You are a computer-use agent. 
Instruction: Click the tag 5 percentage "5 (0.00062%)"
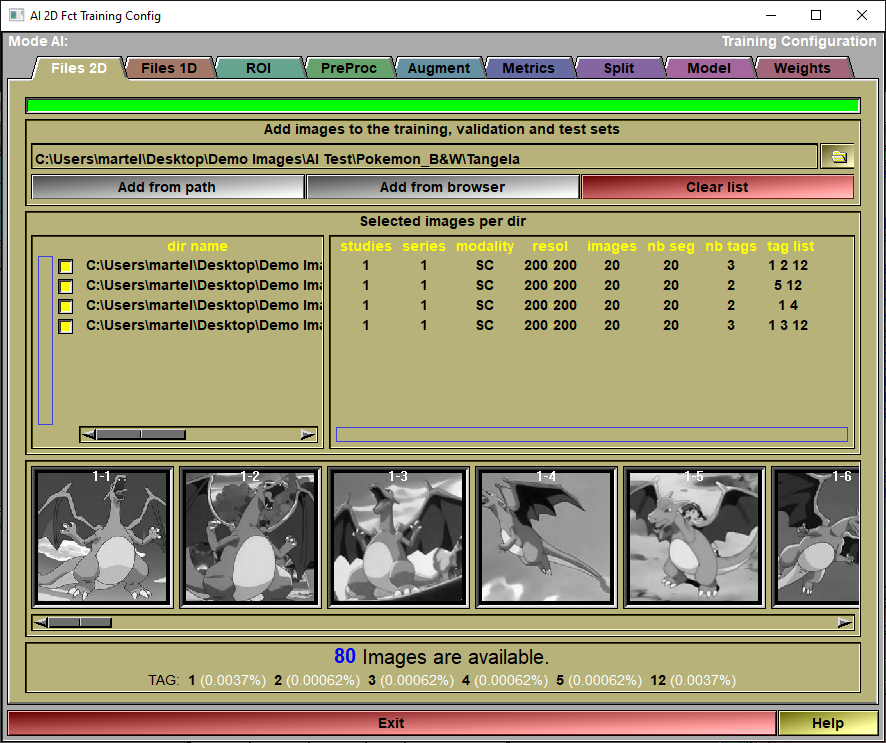[599, 680]
